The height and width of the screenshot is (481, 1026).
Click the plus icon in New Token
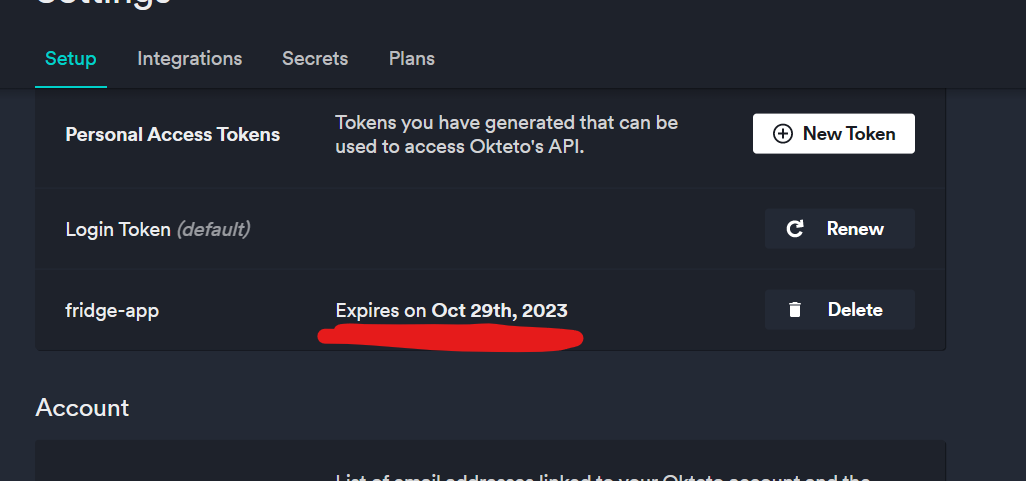(783, 134)
